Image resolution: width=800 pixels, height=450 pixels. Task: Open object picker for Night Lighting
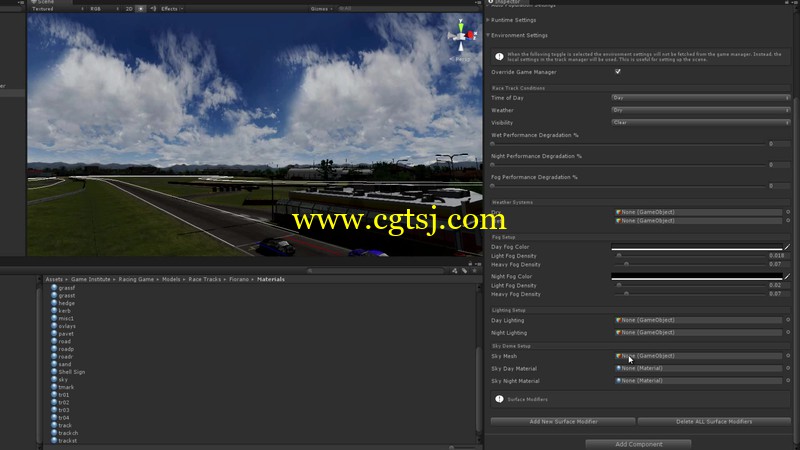click(x=788, y=332)
